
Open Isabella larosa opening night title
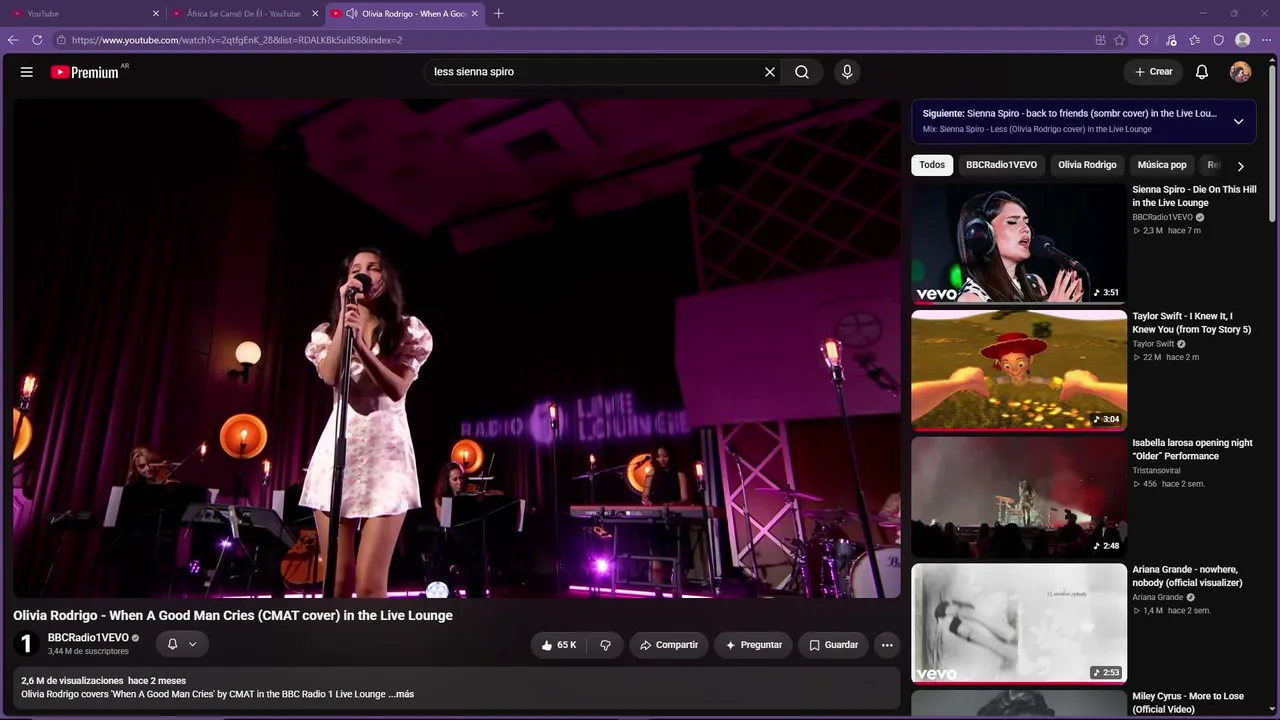1192,449
